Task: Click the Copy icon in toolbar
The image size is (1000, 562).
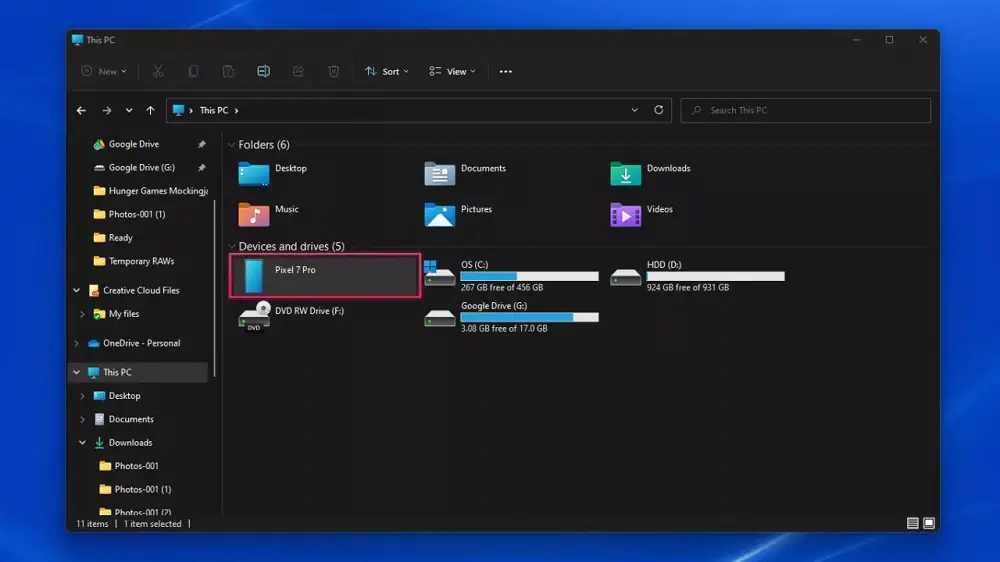Action: (193, 72)
